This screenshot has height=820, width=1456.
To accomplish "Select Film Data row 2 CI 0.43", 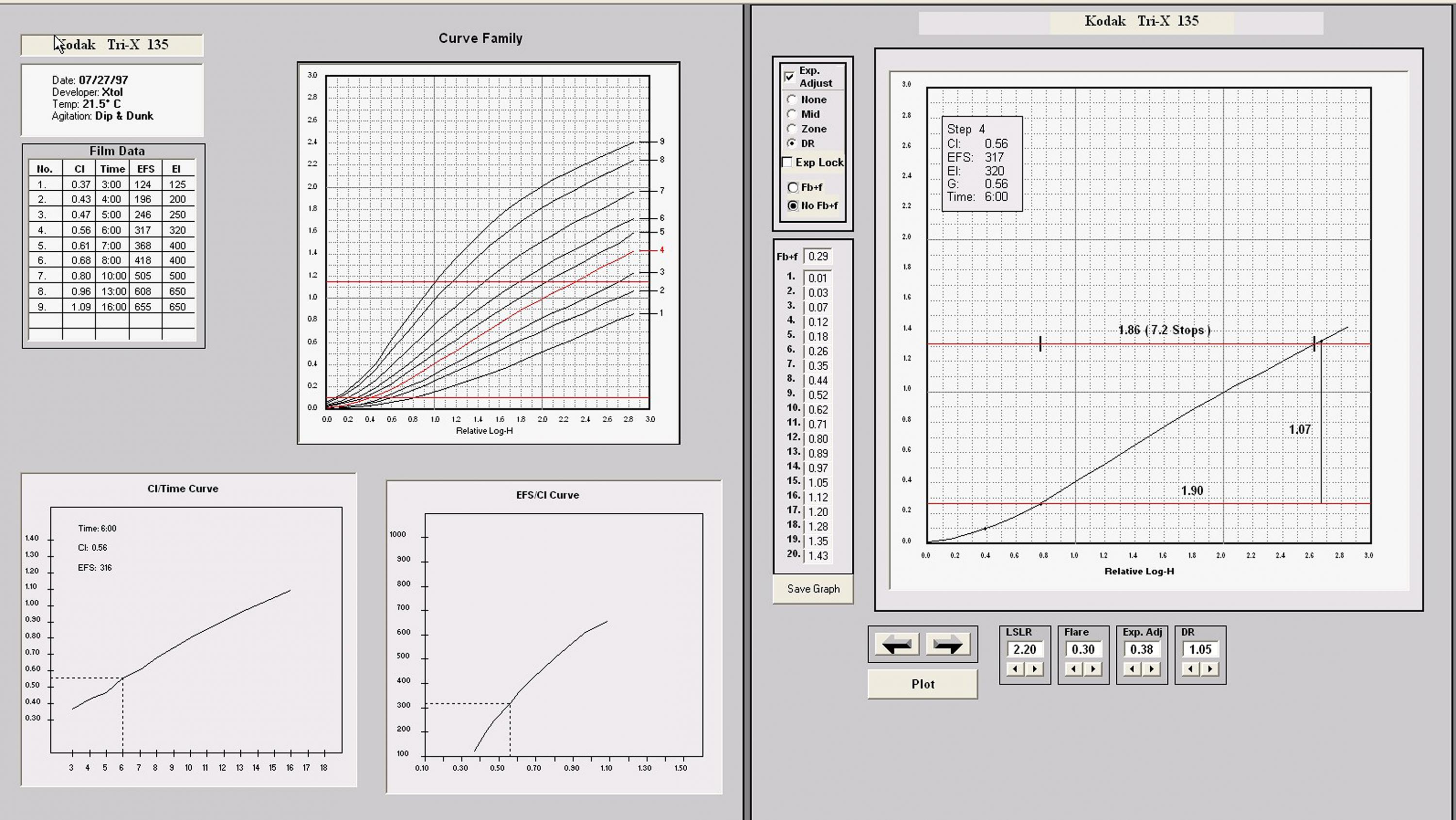I will 80,199.
